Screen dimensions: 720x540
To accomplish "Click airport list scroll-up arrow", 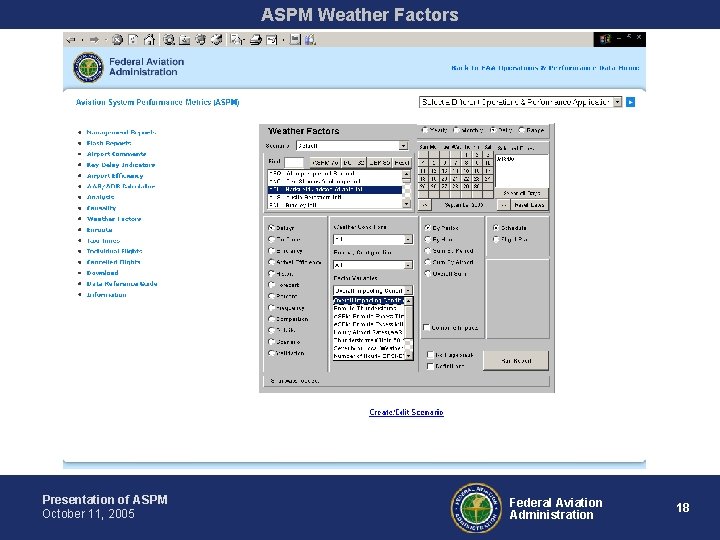I will click(406, 174).
